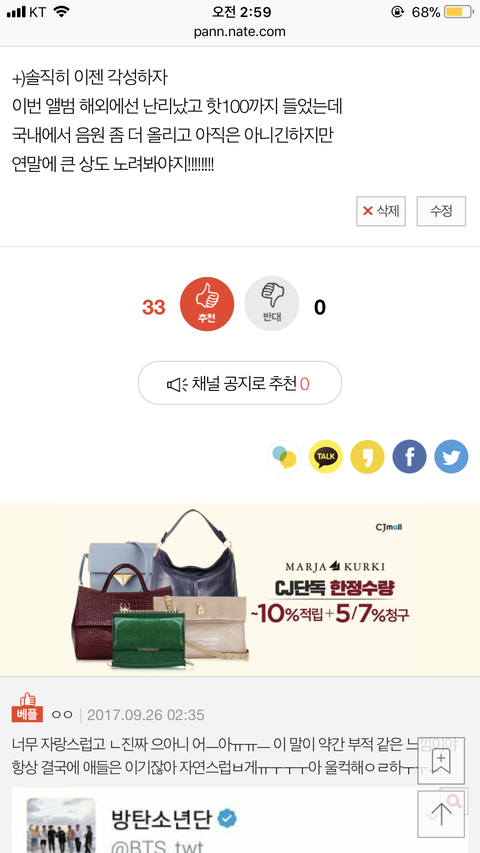Tap the recommendation count 33
This screenshot has height=853, width=480.
[153, 307]
